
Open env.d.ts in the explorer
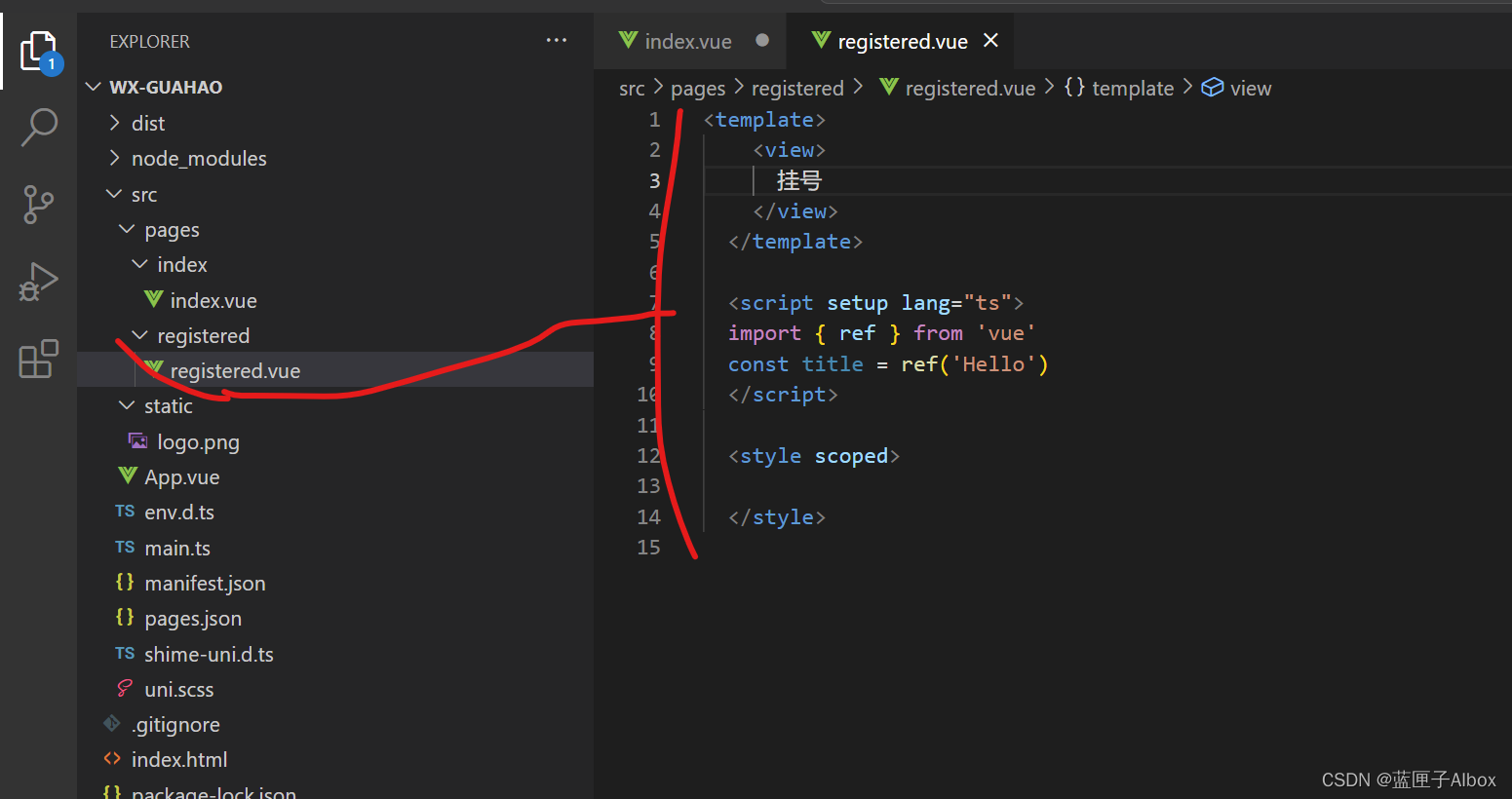tap(179, 512)
